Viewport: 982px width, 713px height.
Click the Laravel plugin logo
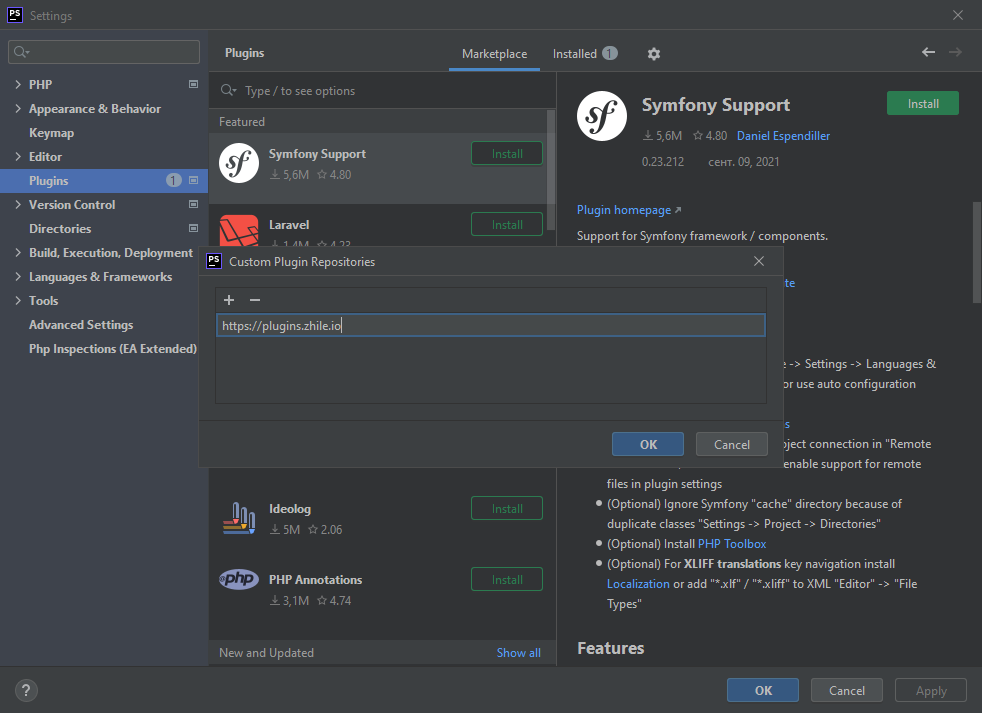coord(239,230)
